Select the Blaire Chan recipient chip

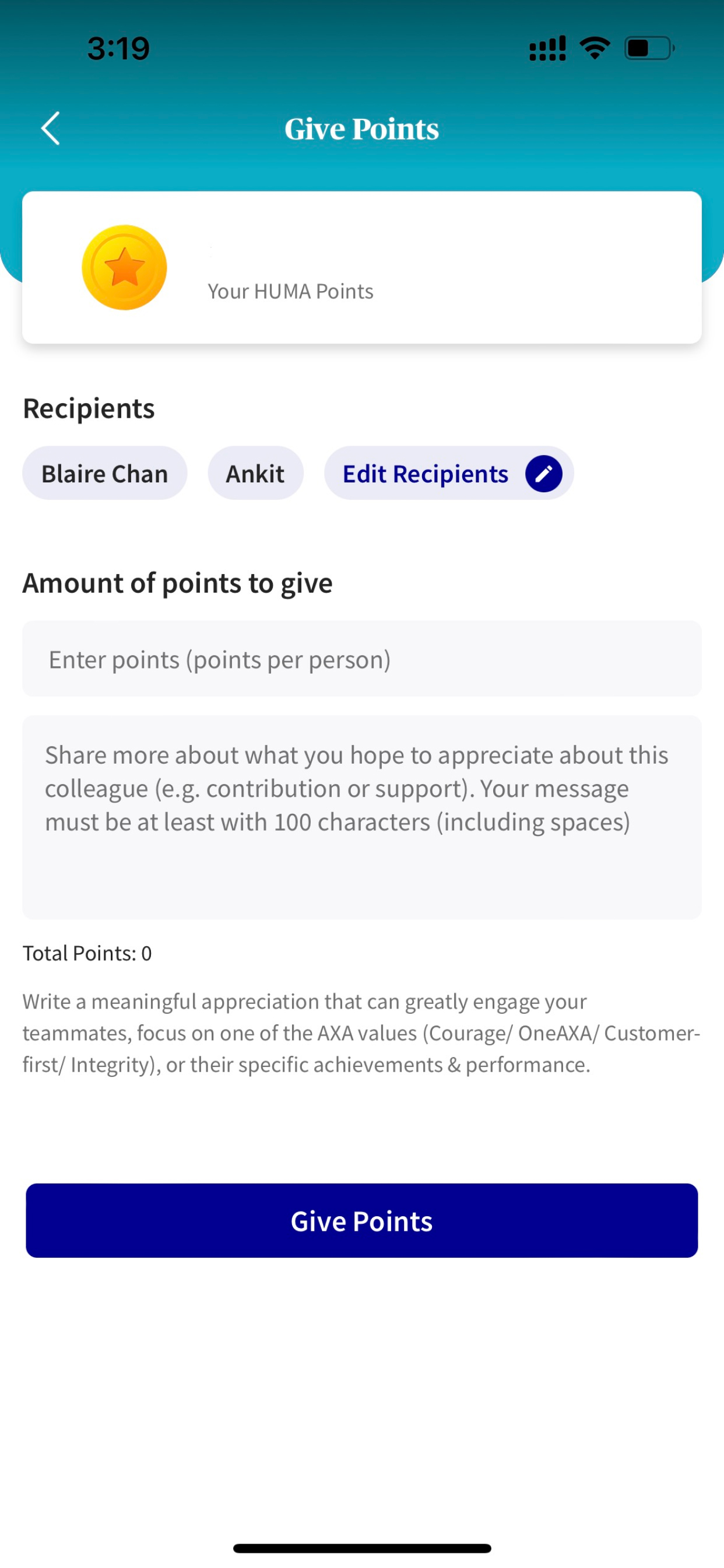point(105,474)
